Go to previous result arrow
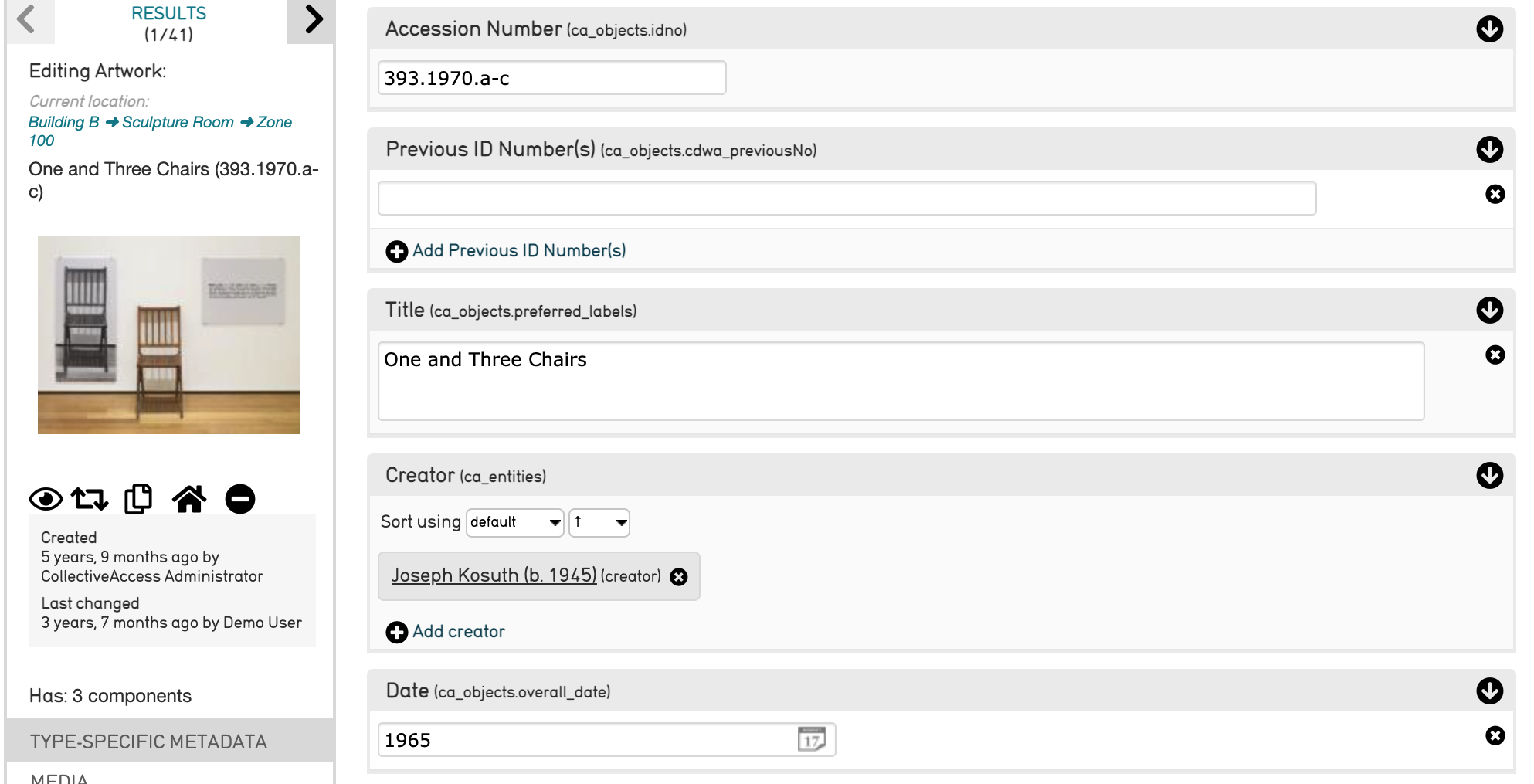The height and width of the screenshot is (784, 1534). pos(27,19)
